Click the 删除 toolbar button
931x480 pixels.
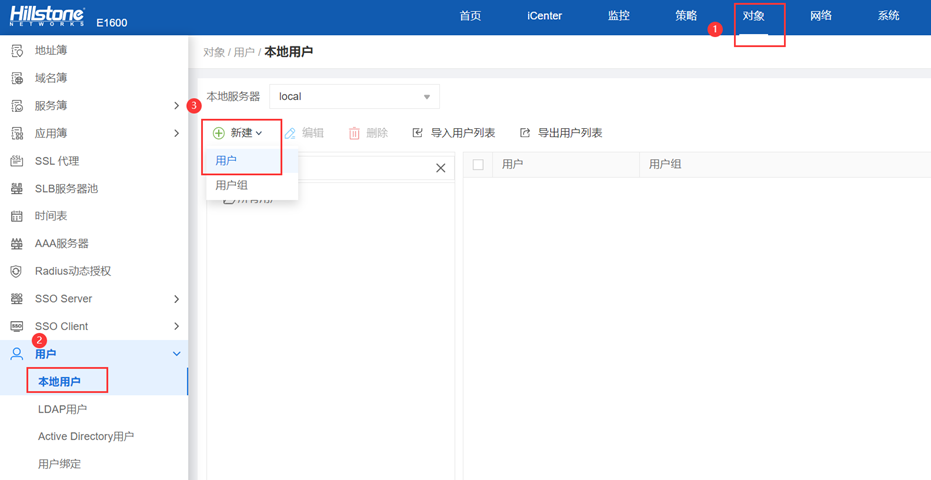pos(368,133)
